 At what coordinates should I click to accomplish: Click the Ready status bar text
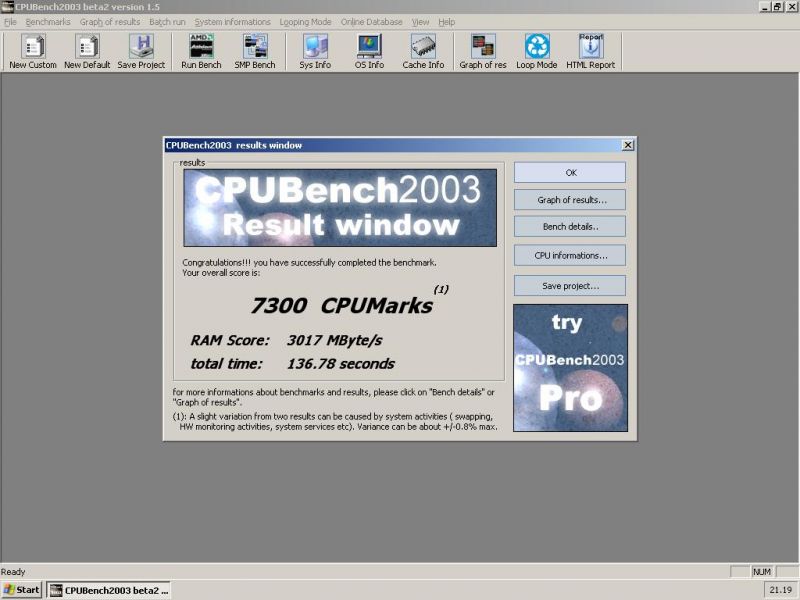pyautogui.click(x=13, y=572)
